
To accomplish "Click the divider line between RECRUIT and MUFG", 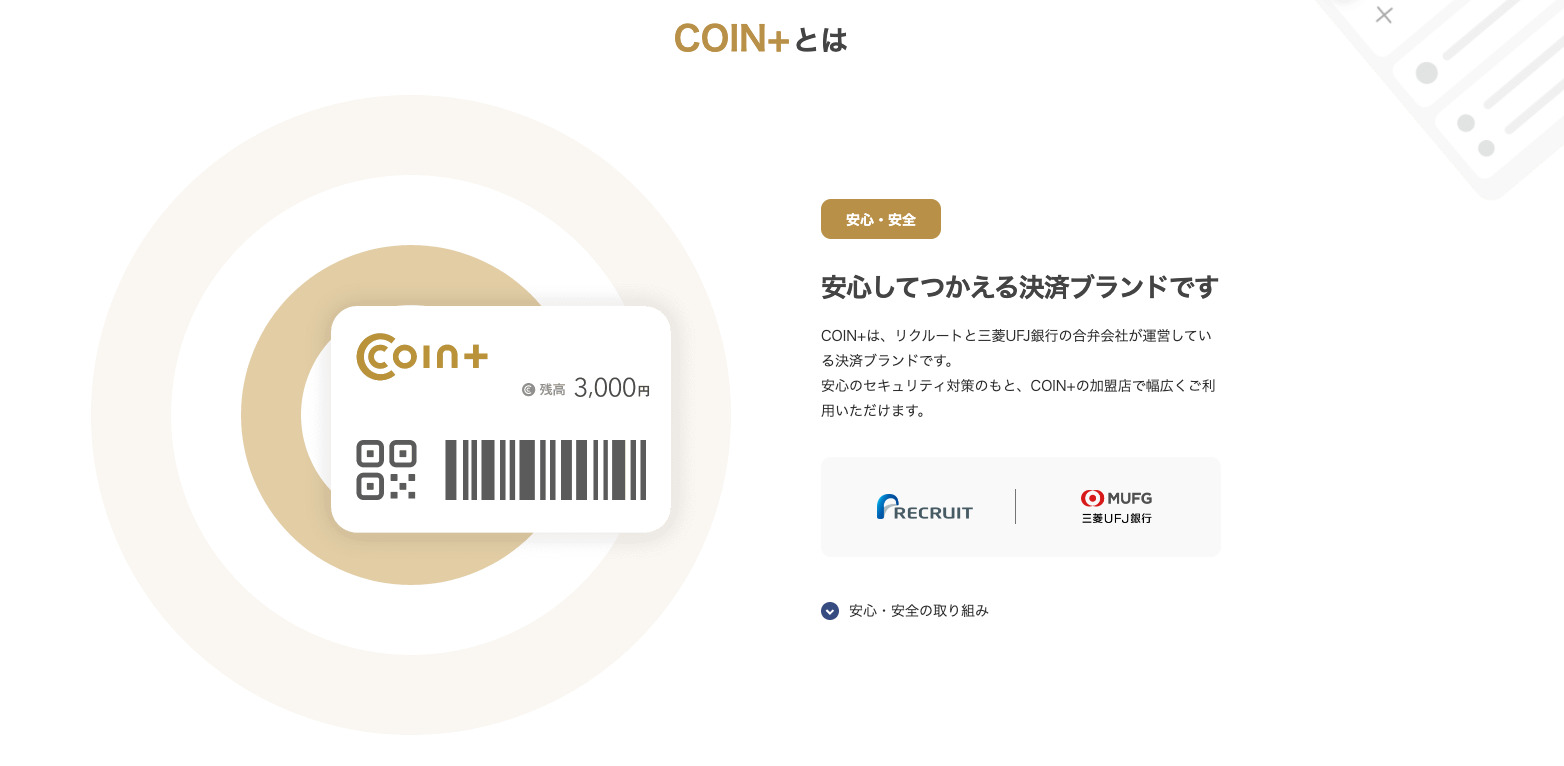I will pyautogui.click(x=1015, y=507).
